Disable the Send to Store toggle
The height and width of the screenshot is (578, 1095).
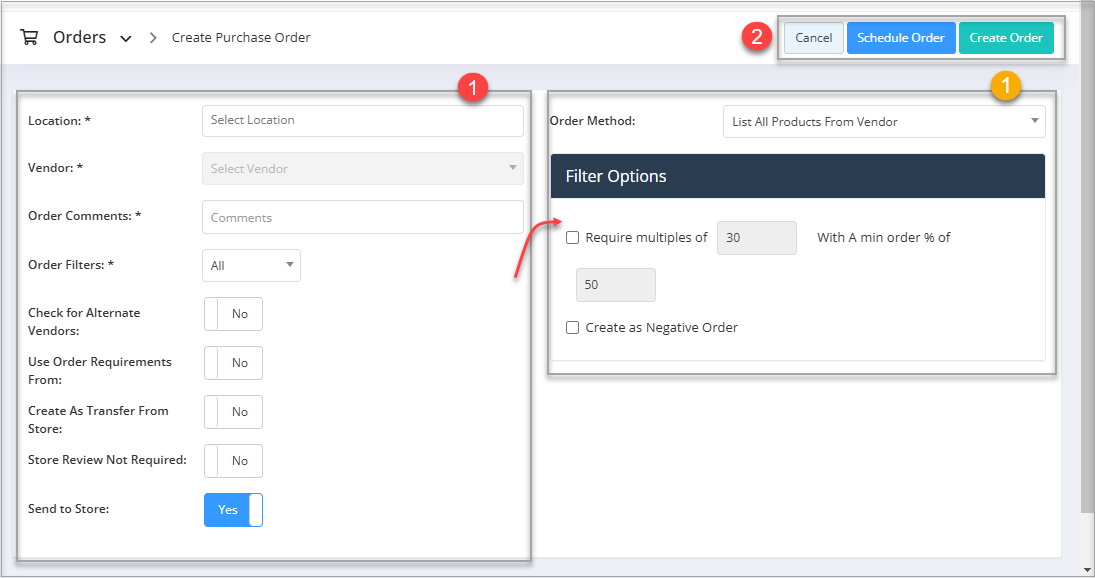[233, 510]
